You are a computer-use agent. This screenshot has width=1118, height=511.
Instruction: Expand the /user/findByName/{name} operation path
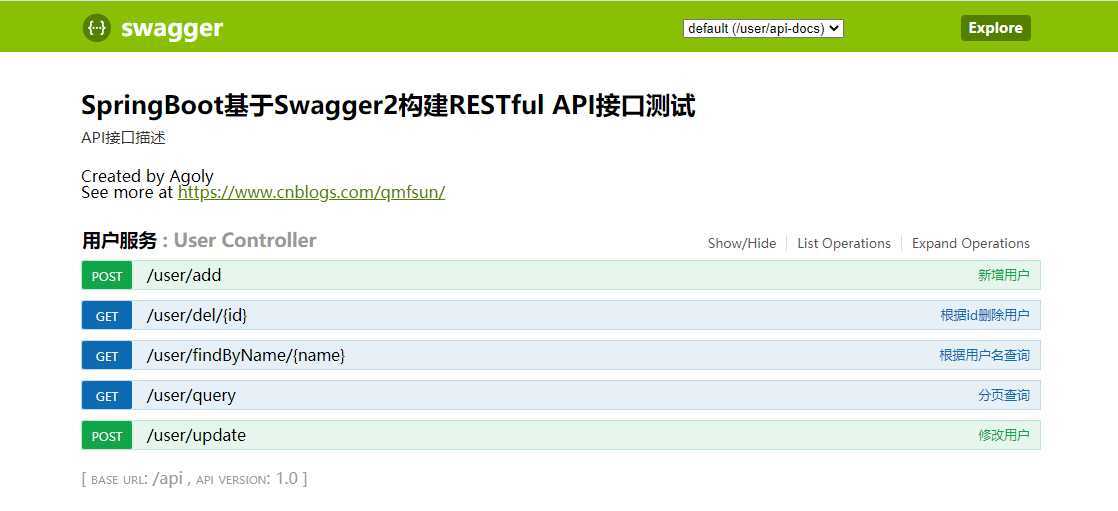[245, 355]
